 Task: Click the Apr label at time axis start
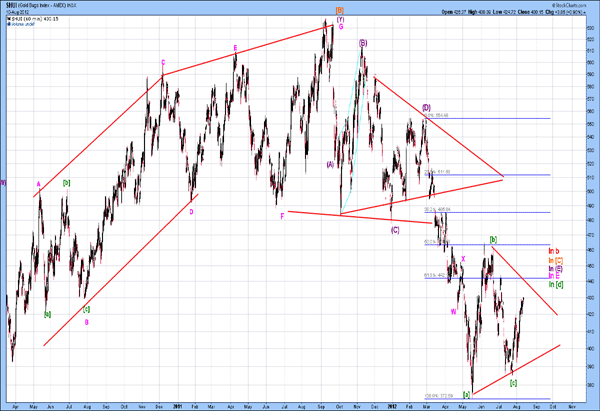[15, 405]
